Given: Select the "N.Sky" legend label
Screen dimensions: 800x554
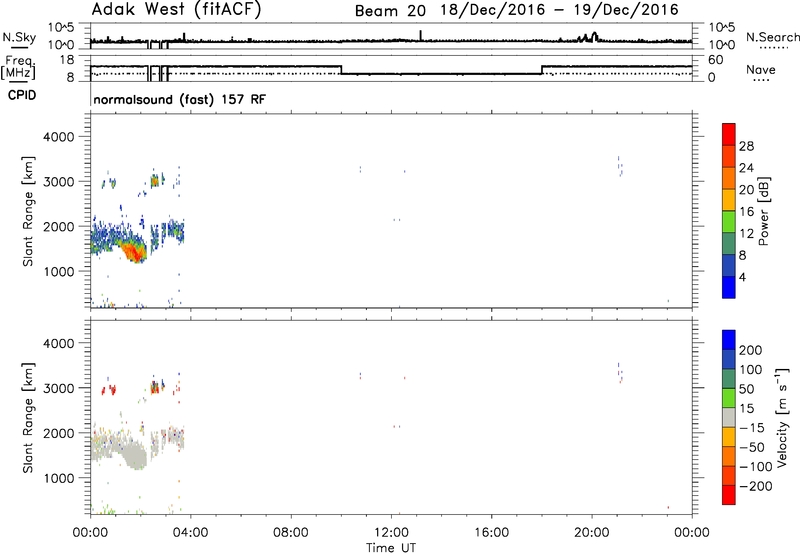Looking at the screenshot, I should [19, 37].
